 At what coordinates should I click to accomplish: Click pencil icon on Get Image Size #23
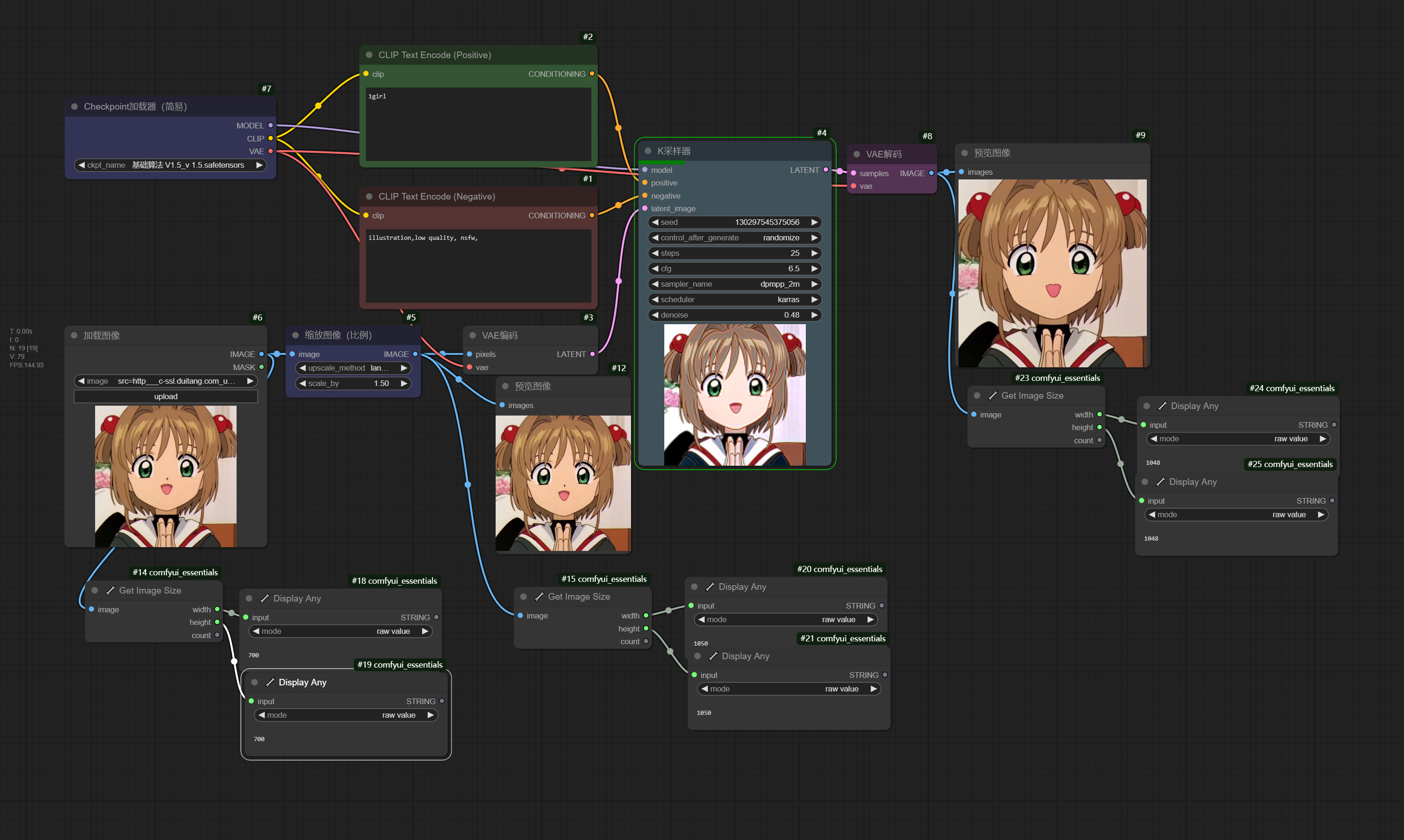pyautogui.click(x=993, y=396)
